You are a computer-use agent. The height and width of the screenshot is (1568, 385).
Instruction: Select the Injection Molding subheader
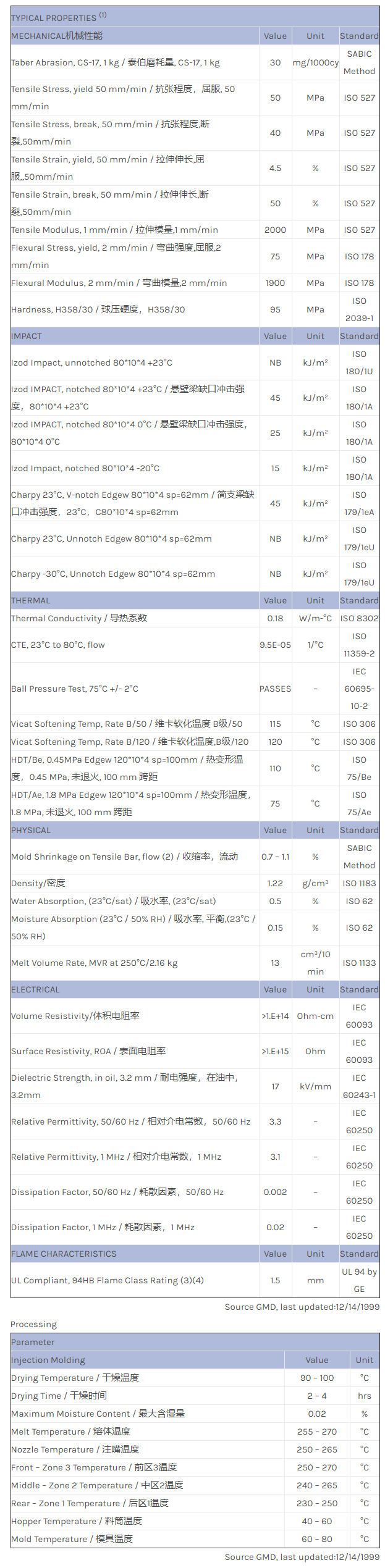48,1360
